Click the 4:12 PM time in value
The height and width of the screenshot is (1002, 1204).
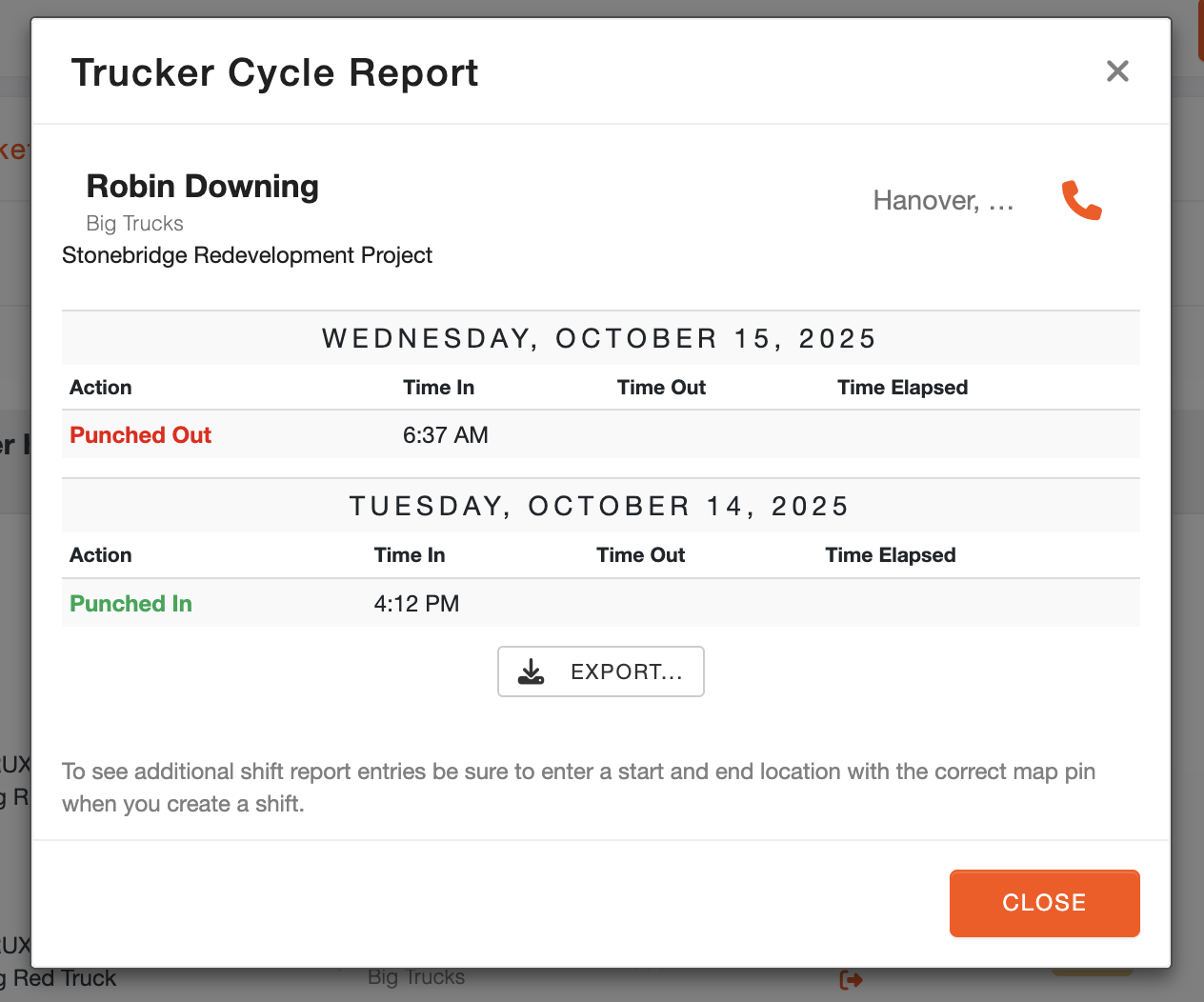tap(416, 604)
